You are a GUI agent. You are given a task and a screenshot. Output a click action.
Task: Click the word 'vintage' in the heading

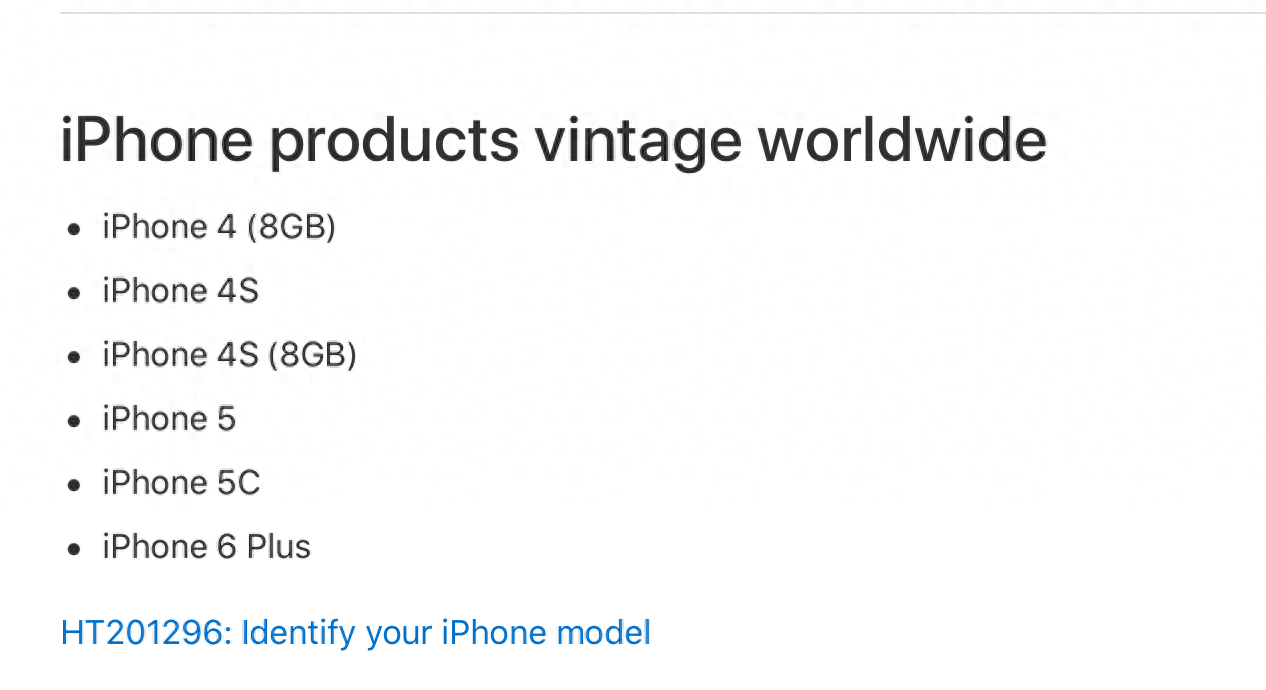point(637,140)
